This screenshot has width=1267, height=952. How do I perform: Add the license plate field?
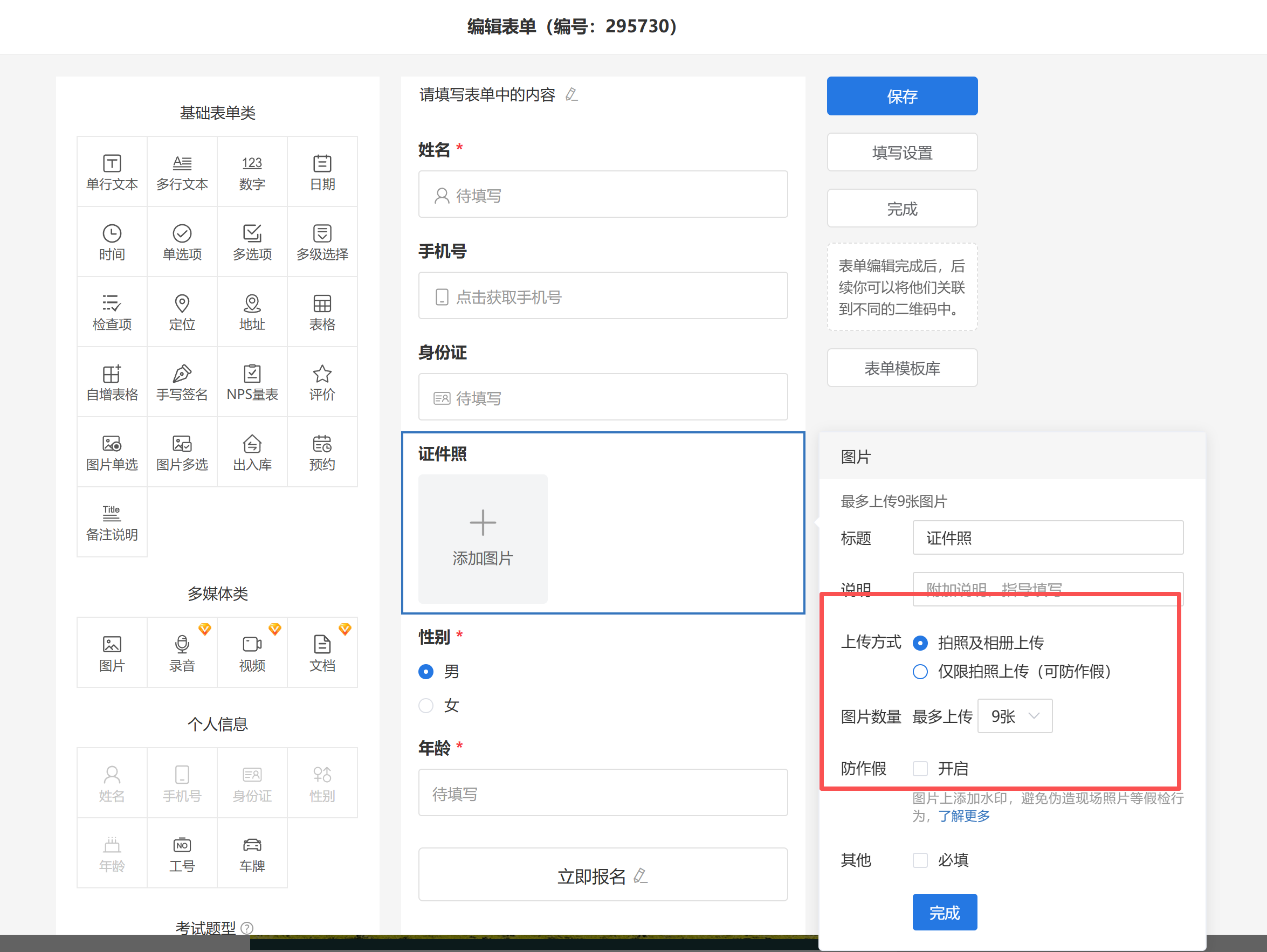click(x=252, y=853)
